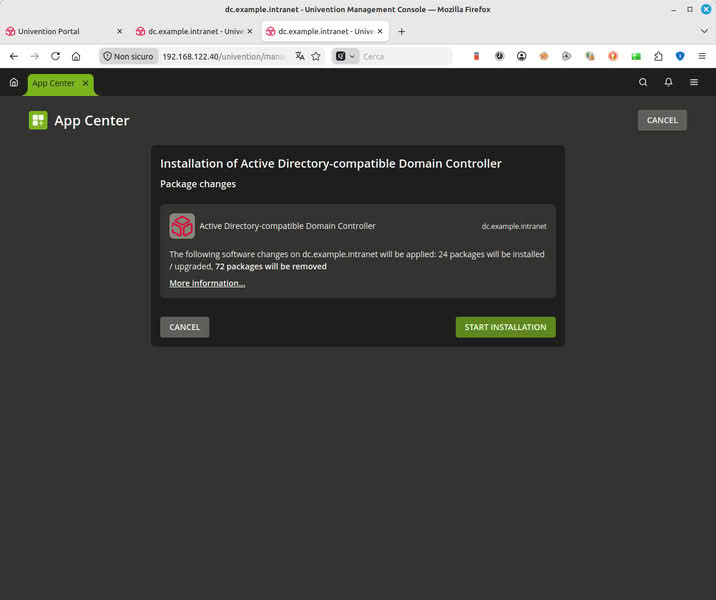716x600 pixels.
Task: Open the UMC hamburger menu
Action: click(x=694, y=82)
